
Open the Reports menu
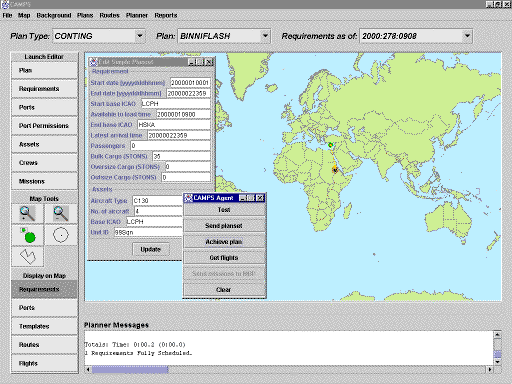click(x=166, y=15)
